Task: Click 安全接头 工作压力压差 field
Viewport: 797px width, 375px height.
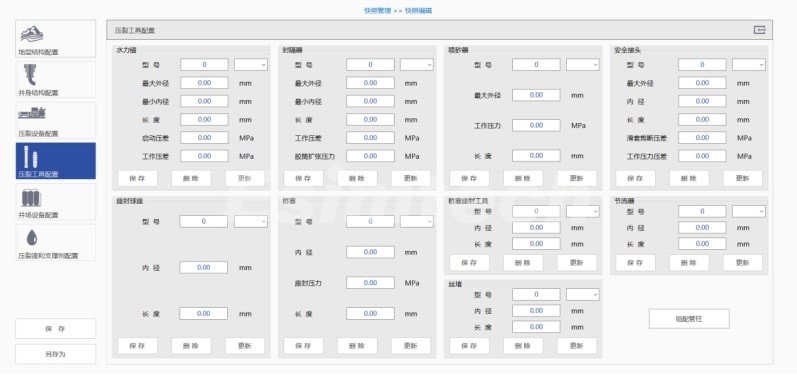Action: 702,156
